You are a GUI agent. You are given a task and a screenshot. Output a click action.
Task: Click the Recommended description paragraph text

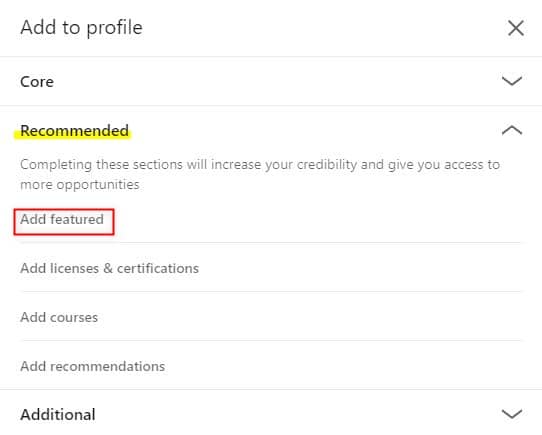point(260,174)
